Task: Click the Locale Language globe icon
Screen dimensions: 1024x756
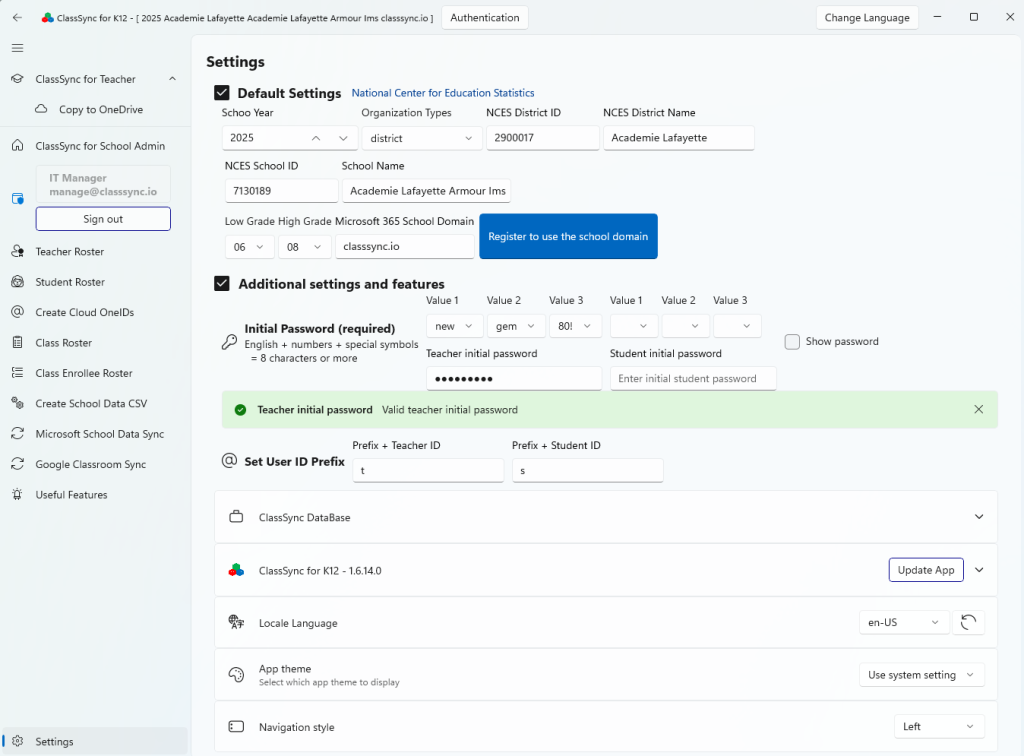Action: [x=236, y=622]
